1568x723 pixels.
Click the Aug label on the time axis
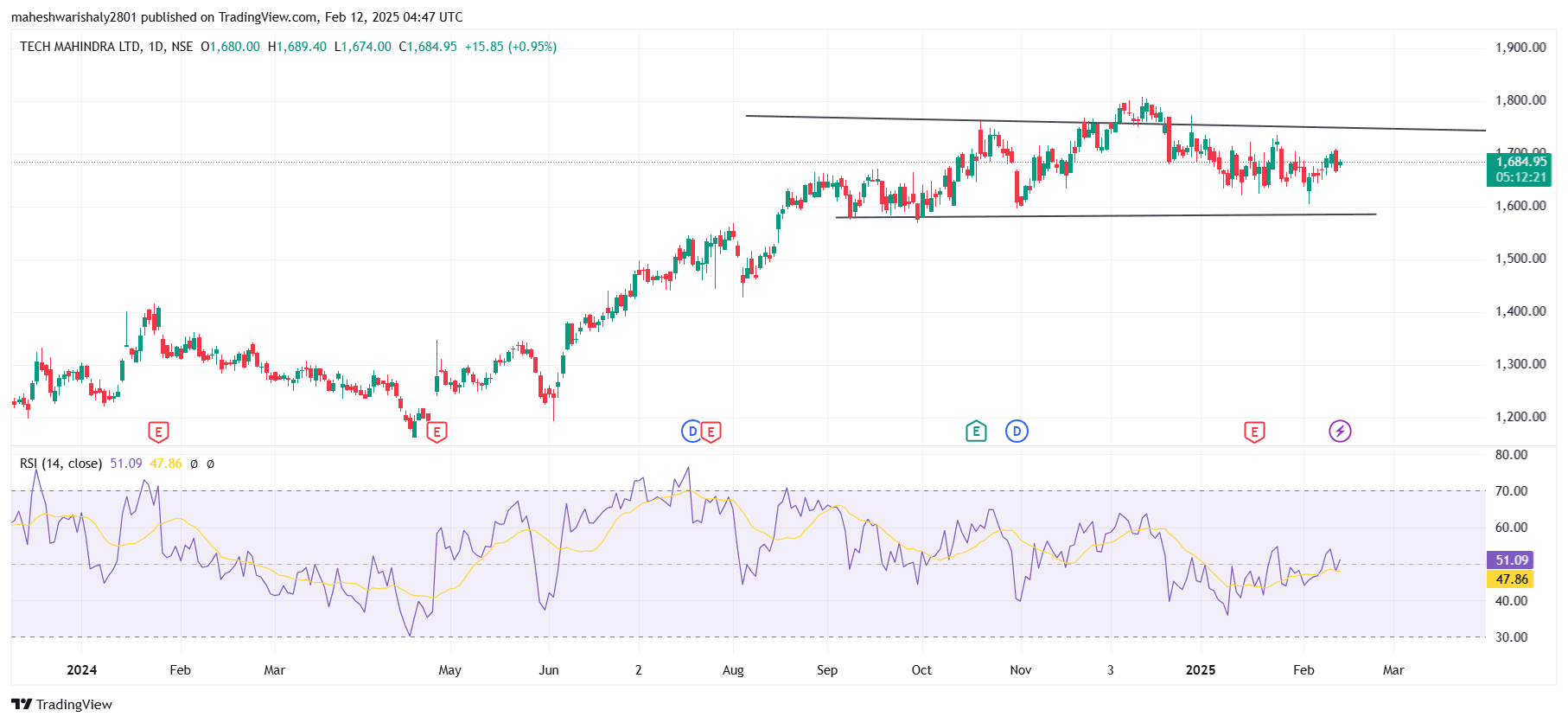pos(733,670)
